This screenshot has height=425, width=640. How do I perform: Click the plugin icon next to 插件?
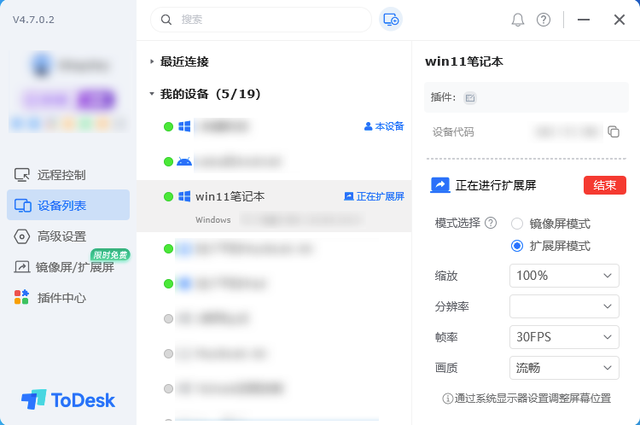(x=470, y=98)
